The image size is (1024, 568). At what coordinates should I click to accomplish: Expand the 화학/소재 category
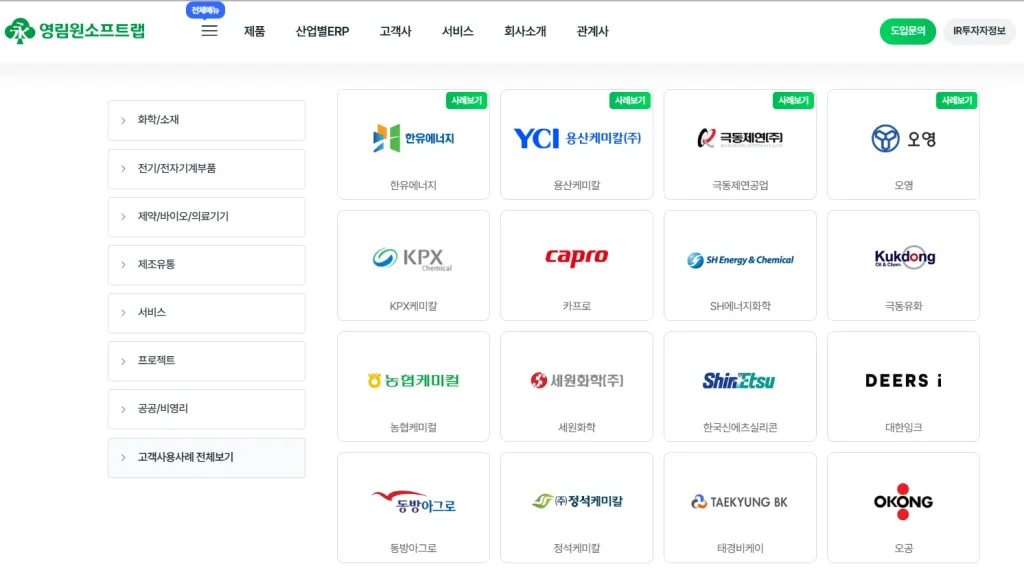(x=206, y=120)
